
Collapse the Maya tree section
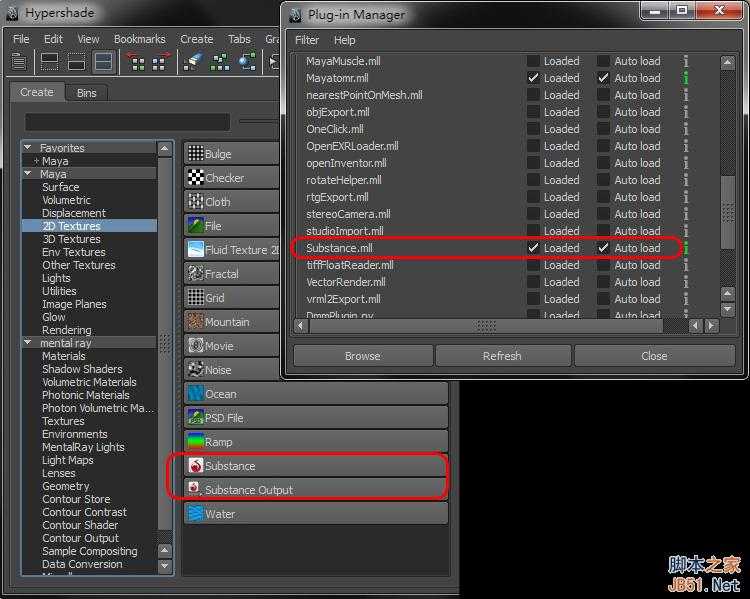point(28,174)
